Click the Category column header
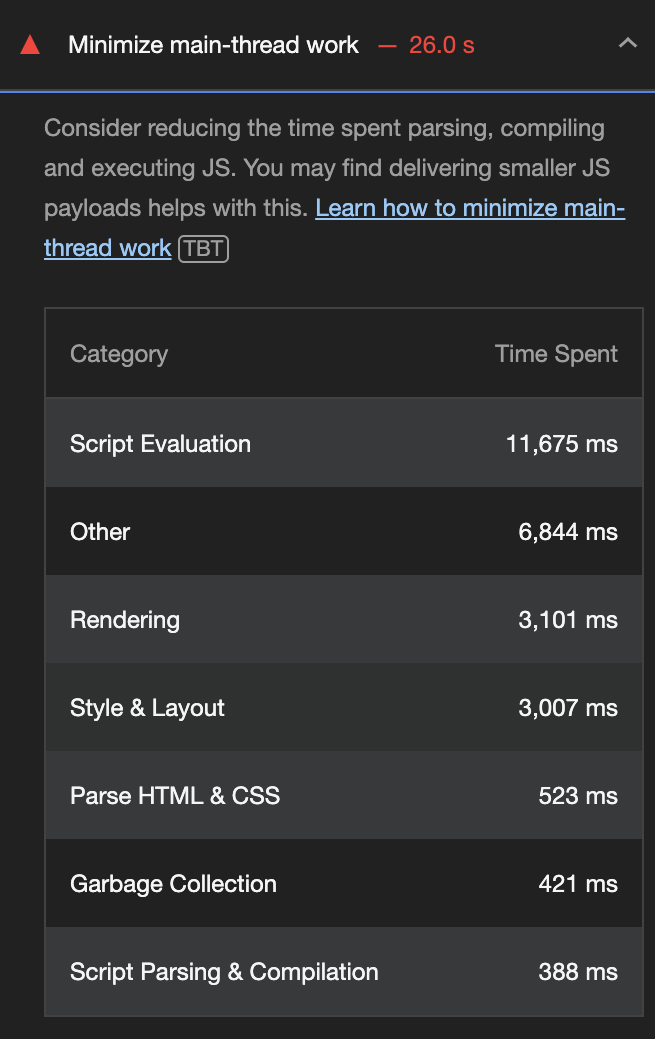 click(119, 354)
